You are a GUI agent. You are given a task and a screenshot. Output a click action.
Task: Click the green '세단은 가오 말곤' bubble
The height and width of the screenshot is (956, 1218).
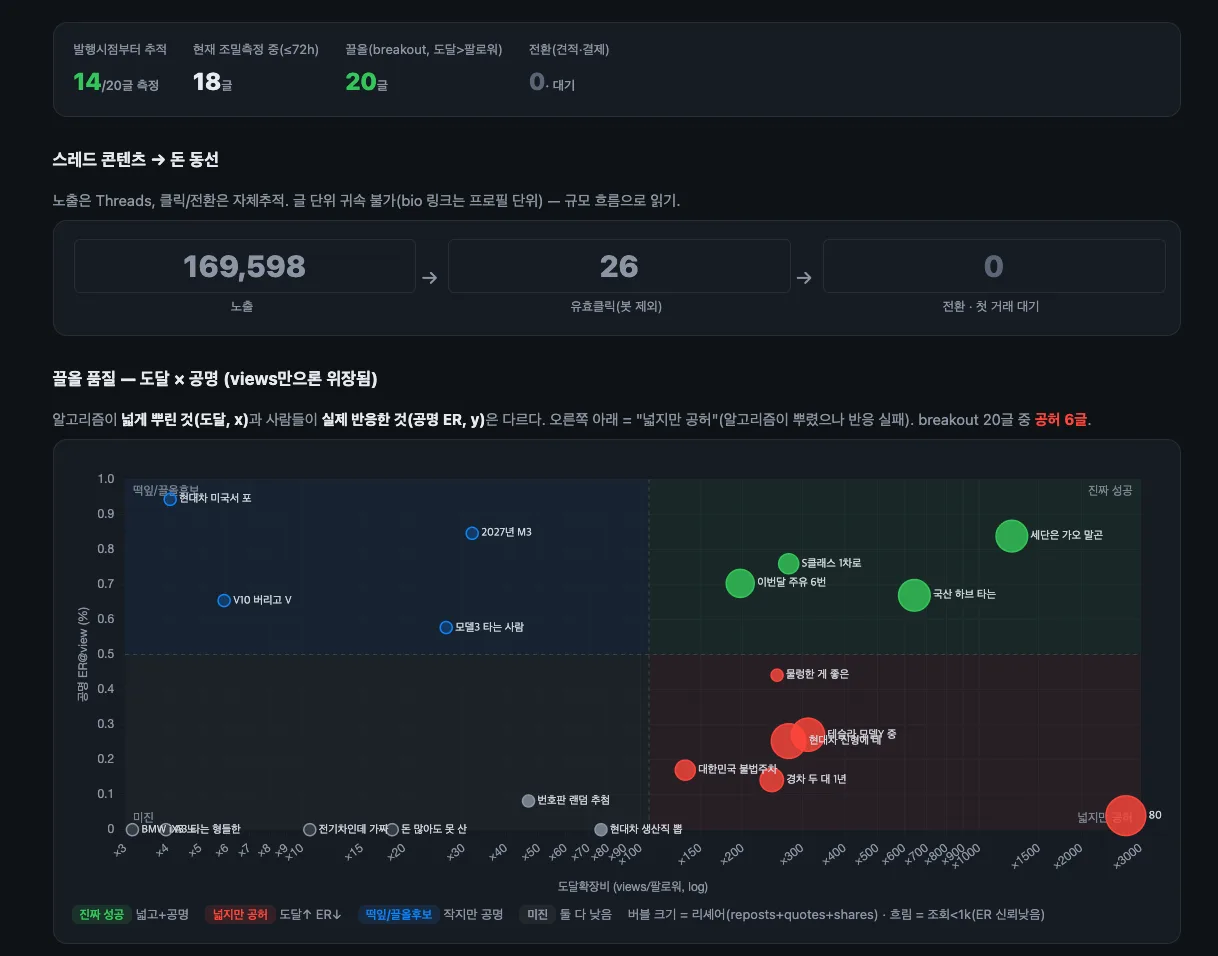pos(1011,535)
